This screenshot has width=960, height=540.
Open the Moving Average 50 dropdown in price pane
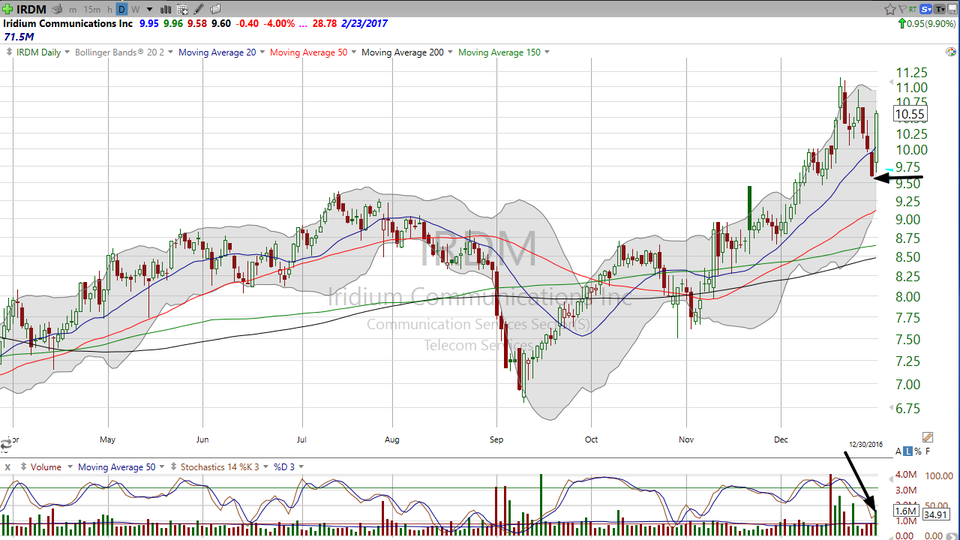pos(353,52)
